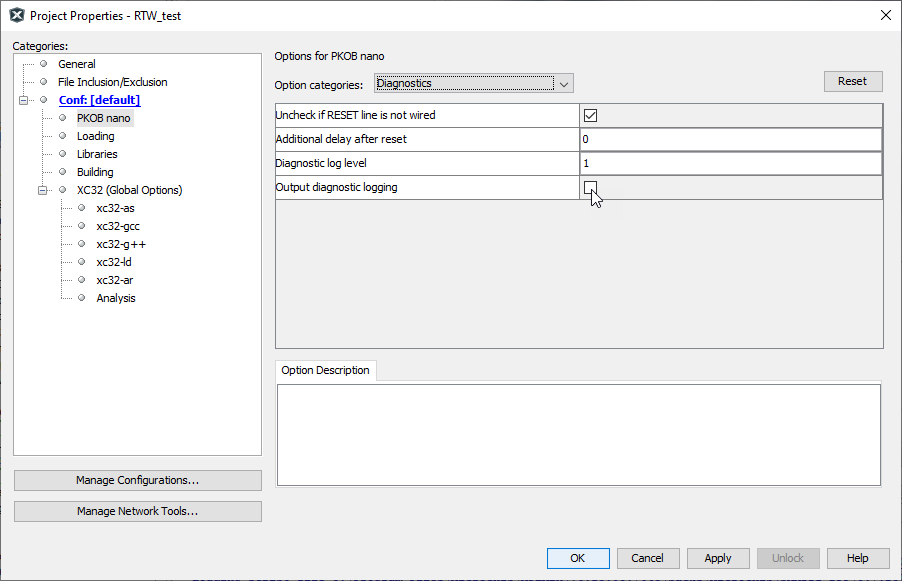Screen dimensions: 902x581
Task: Click the Apply button
Action: (x=717, y=558)
